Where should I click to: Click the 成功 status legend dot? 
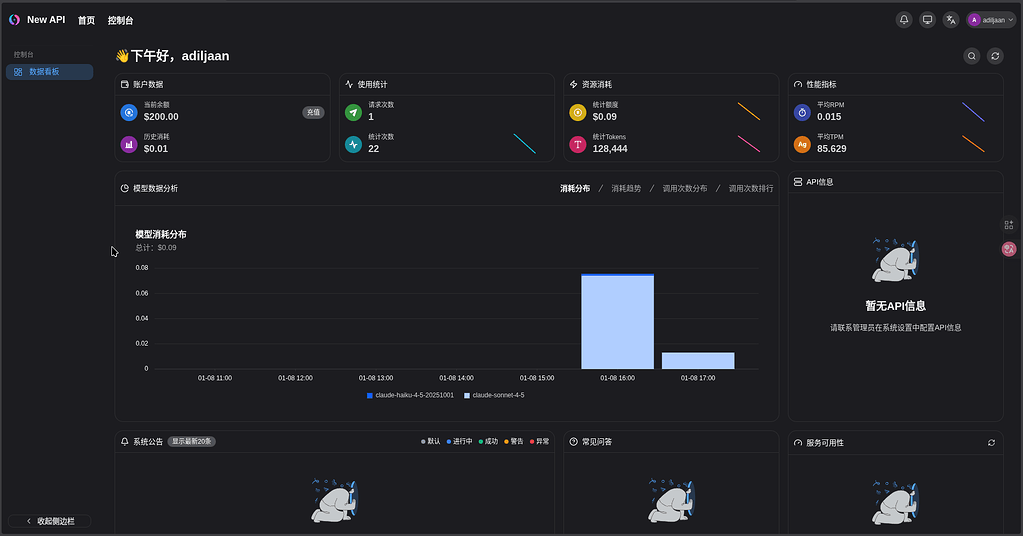481,442
